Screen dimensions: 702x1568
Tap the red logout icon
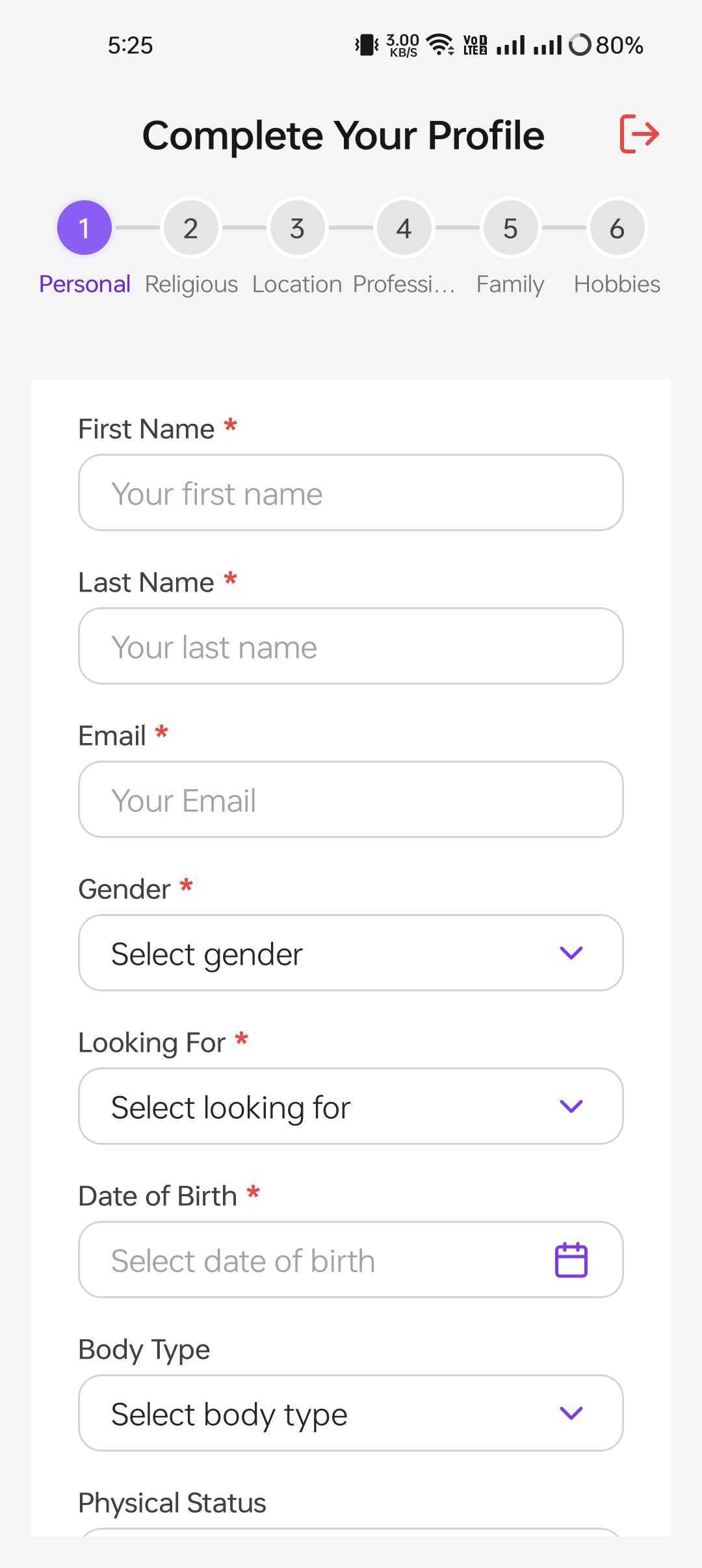point(640,134)
